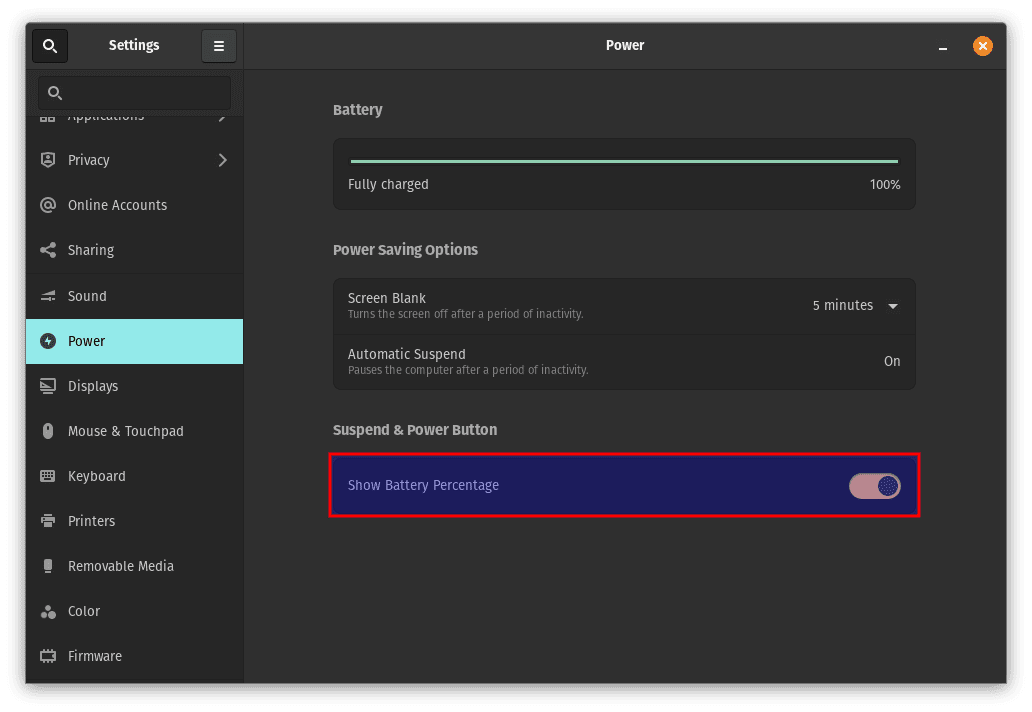Open Printers settings
The image size is (1032, 712).
click(x=134, y=521)
